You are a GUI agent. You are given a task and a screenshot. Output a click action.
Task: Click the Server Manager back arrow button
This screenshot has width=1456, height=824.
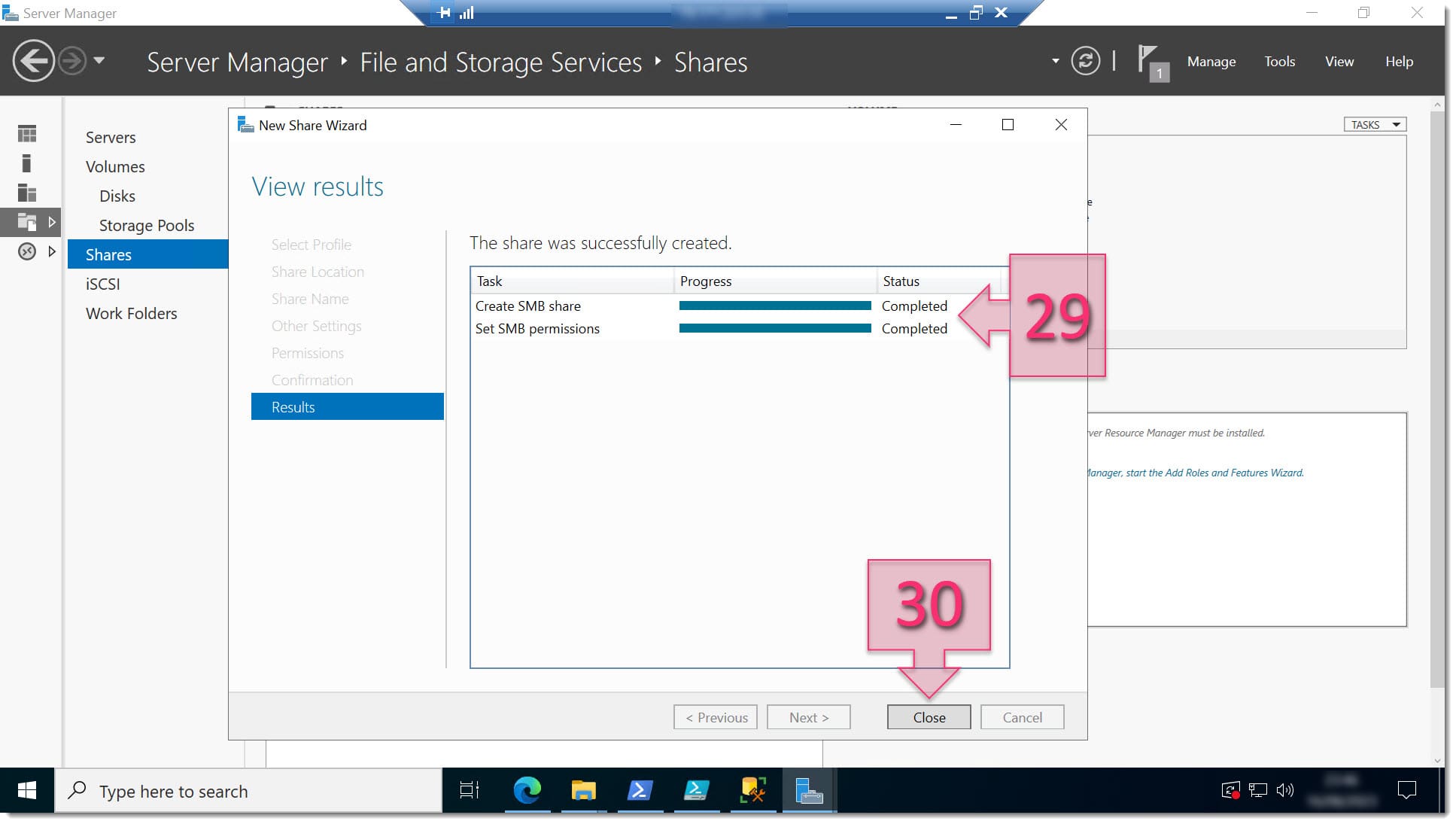pos(33,61)
